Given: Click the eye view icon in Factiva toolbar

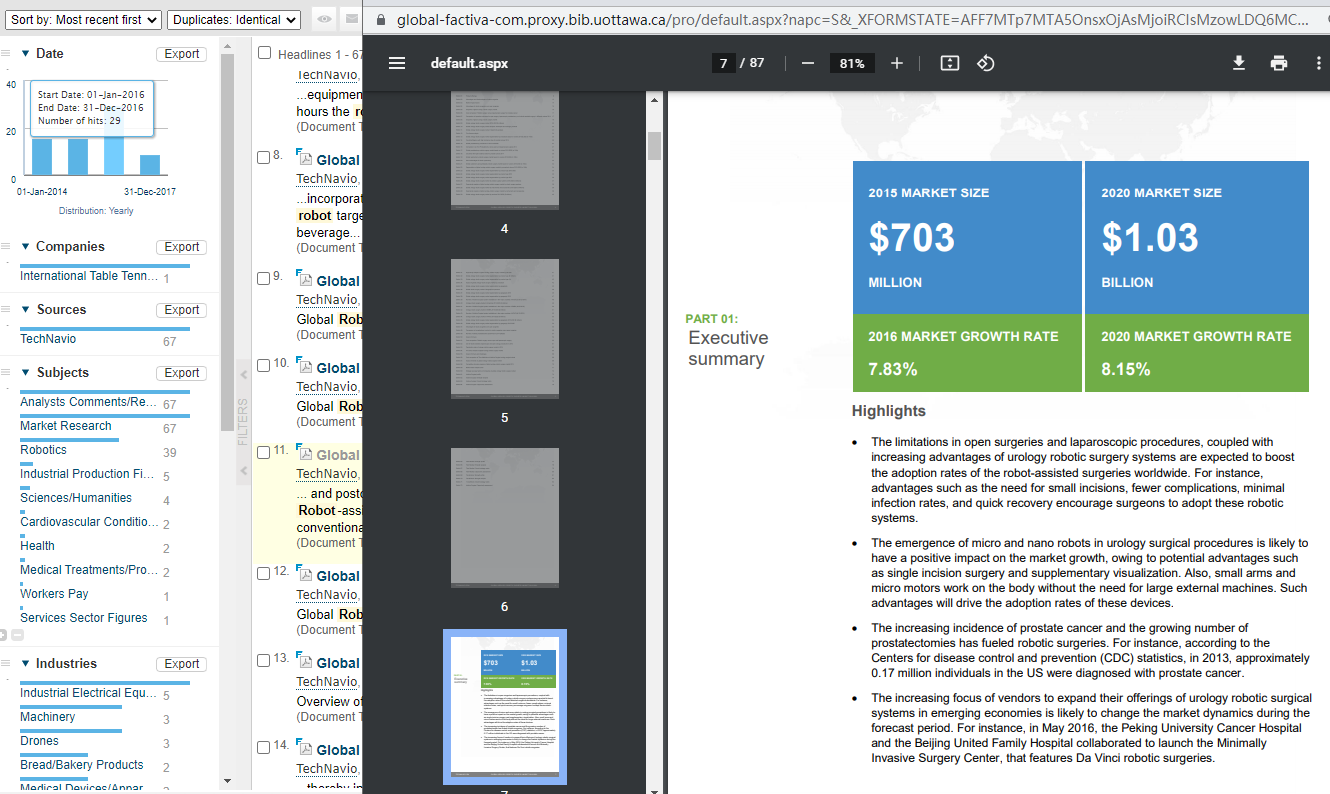Looking at the screenshot, I should click(324, 19).
